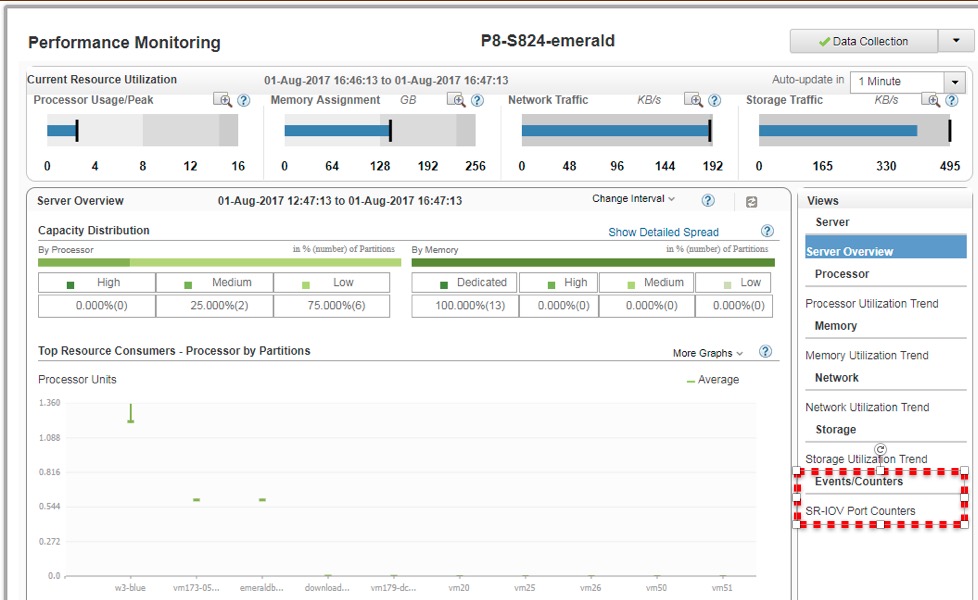Select Network Utilization Trend view

(867, 407)
